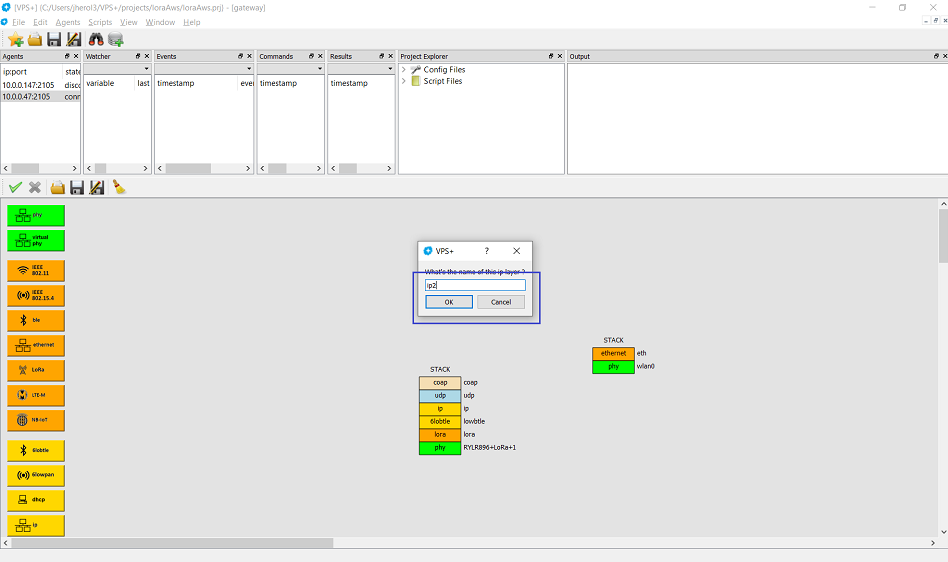Viewport: 948px width, 562px height.
Task: Open the Watcher panel dropdown
Action: point(145,70)
